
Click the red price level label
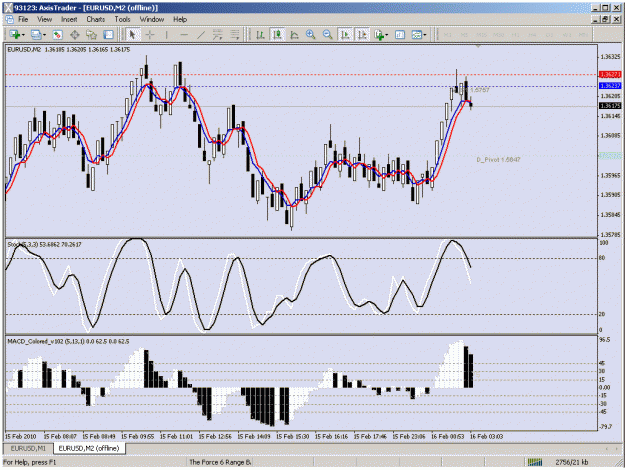610,75
